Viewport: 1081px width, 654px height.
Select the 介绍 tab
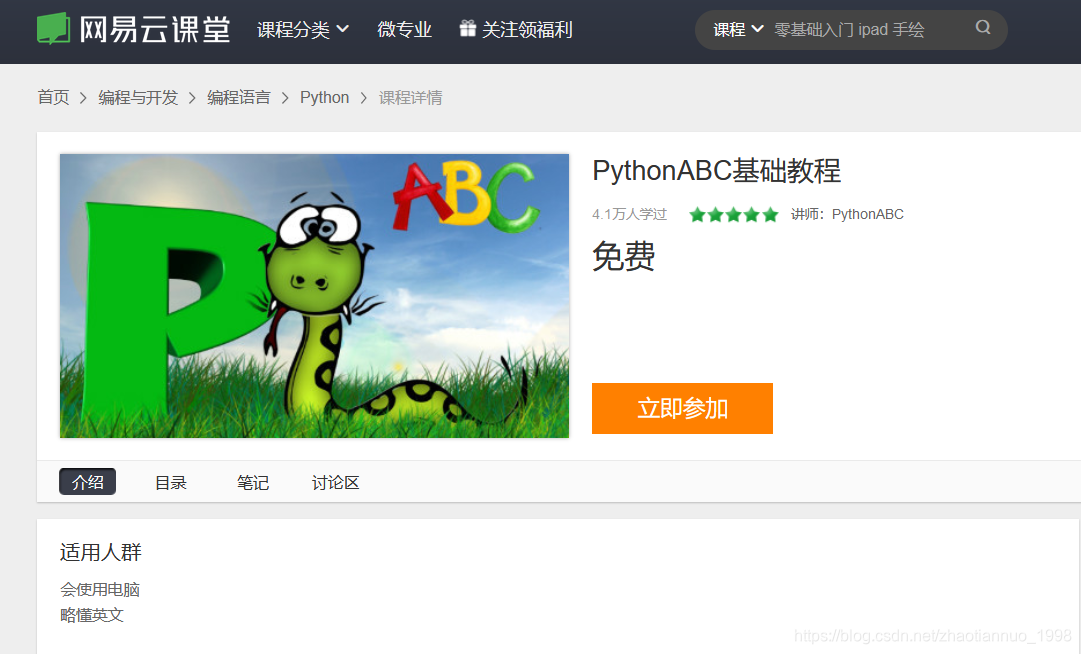(x=88, y=482)
